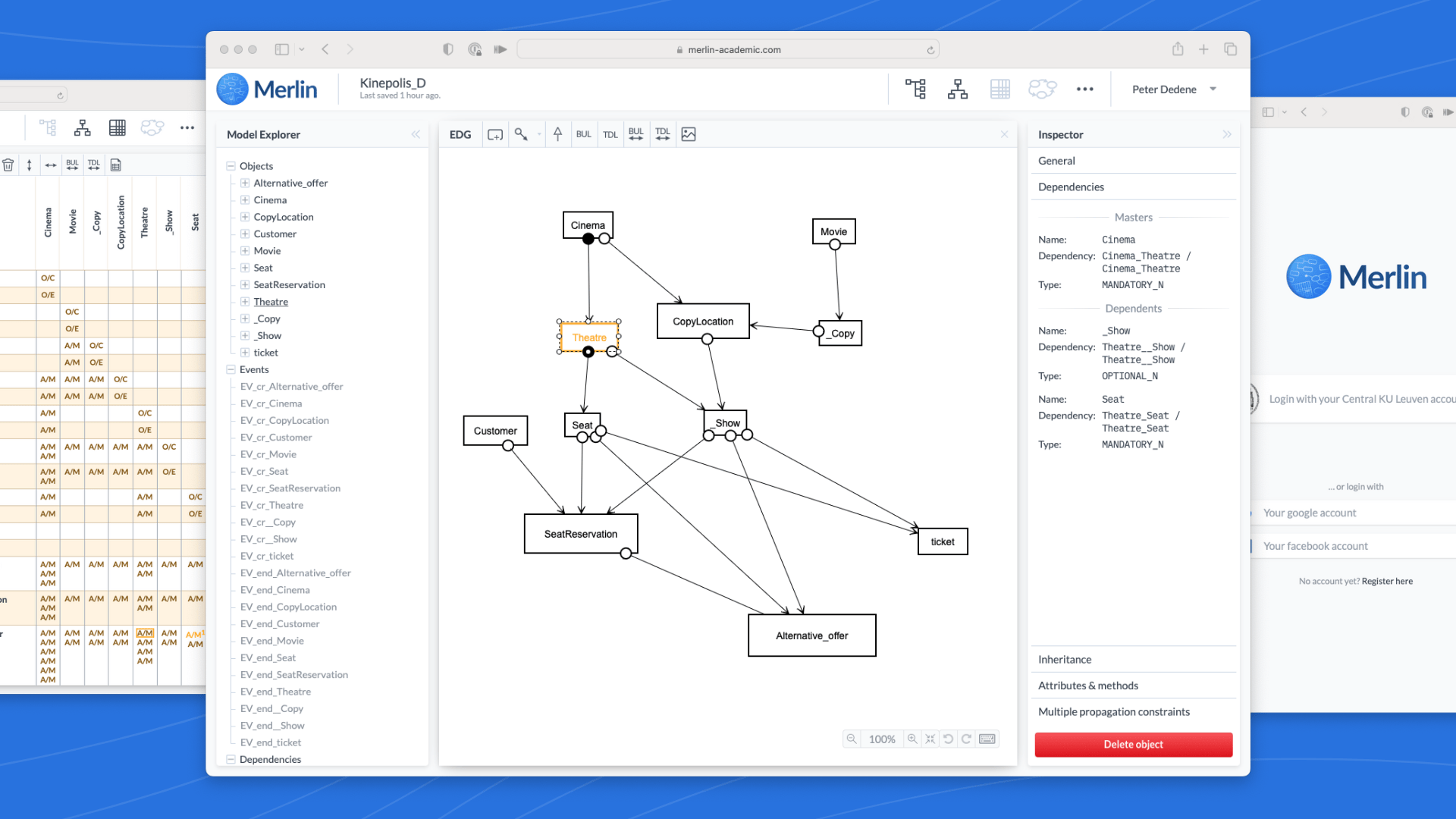Undo last diagram action

click(x=948, y=739)
